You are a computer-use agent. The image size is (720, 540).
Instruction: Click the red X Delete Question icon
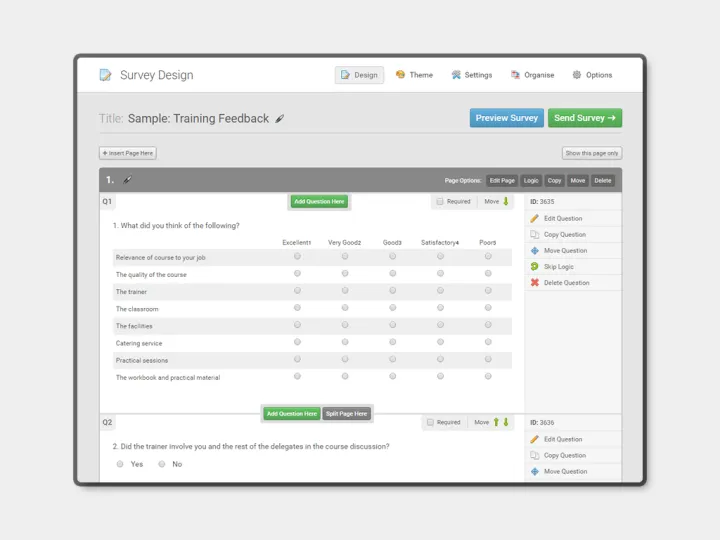point(534,282)
